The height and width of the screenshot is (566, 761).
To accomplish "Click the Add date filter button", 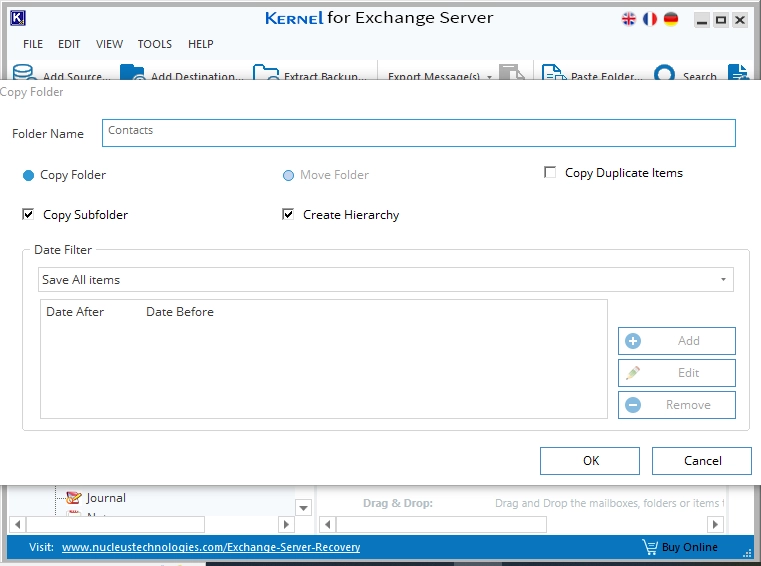I will pos(677,341).
